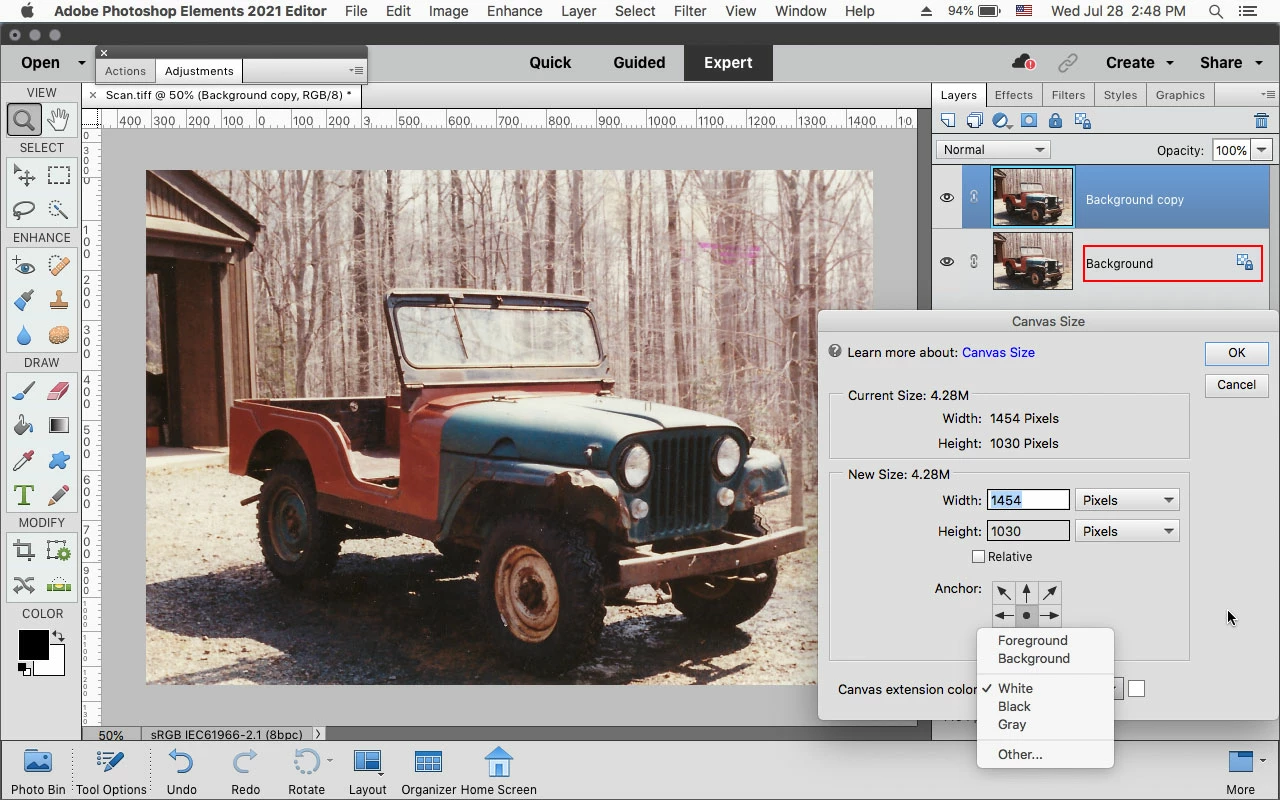Select the Smart Brush tool
This screenshot has width=1280, height=800.
point(24,300)
